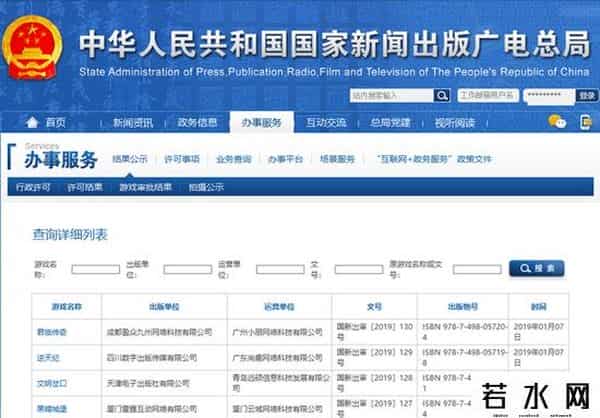Select the fifth services submenu item
Viewport: 600px width, 418px height.
pos(338,159)
